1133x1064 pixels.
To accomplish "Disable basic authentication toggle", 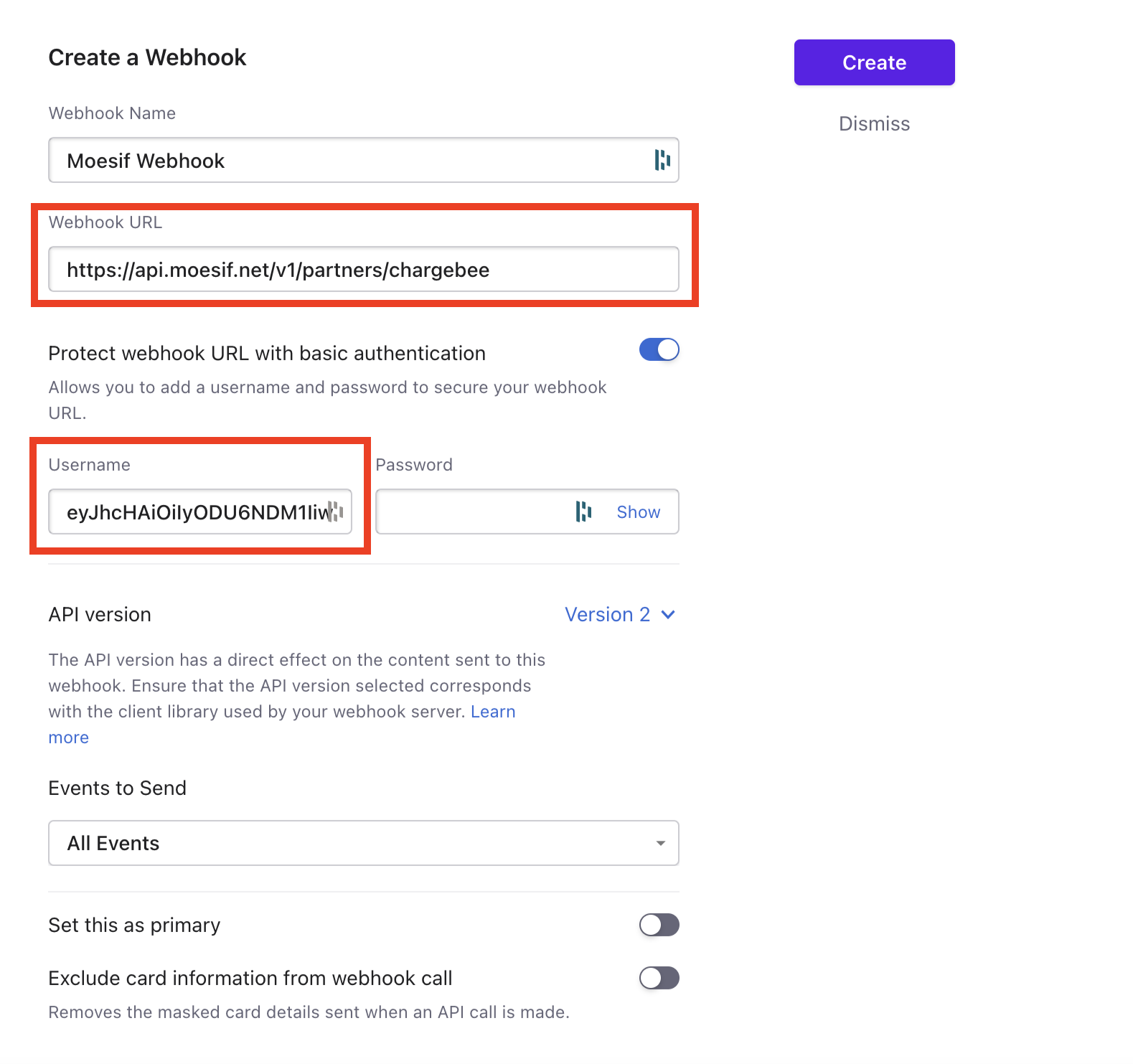I will pyautogui.click(x=659, y=350).
